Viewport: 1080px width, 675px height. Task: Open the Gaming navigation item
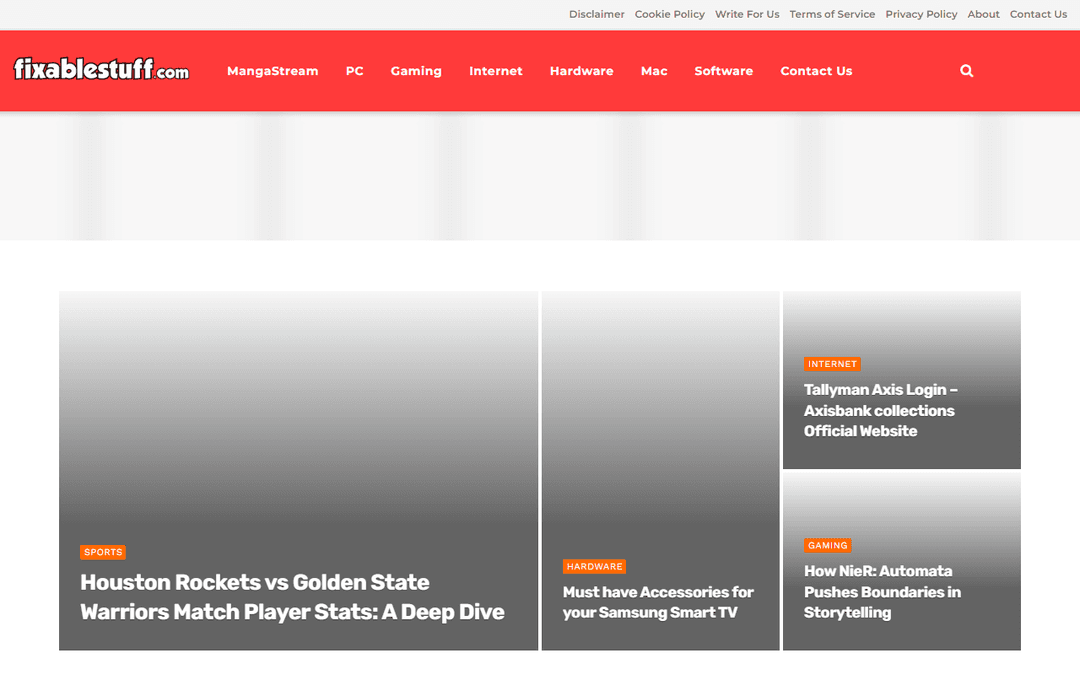tap(416, 71)
